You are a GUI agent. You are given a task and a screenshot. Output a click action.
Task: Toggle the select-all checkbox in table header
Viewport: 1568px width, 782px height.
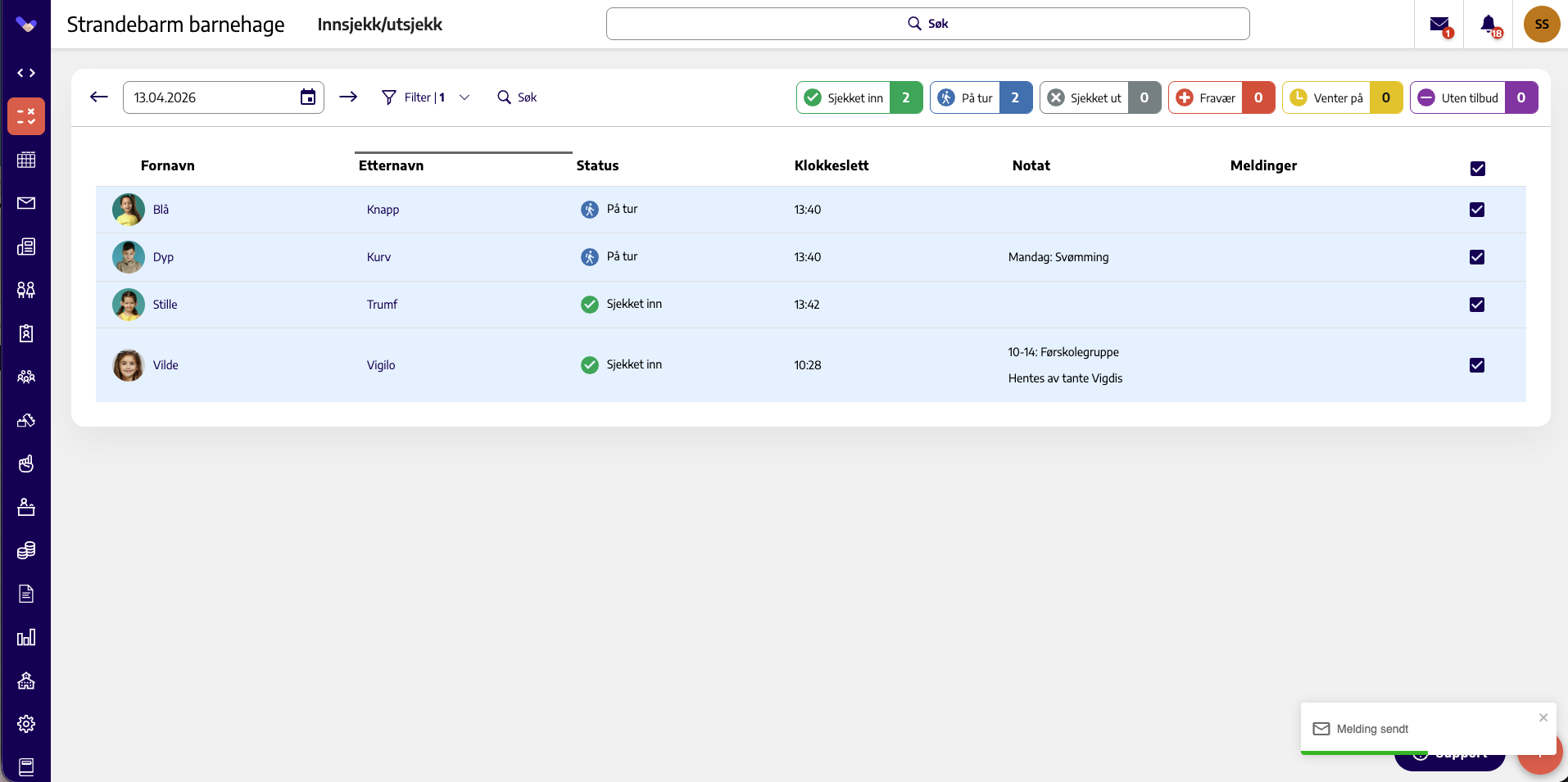[x=1478, y=169]
